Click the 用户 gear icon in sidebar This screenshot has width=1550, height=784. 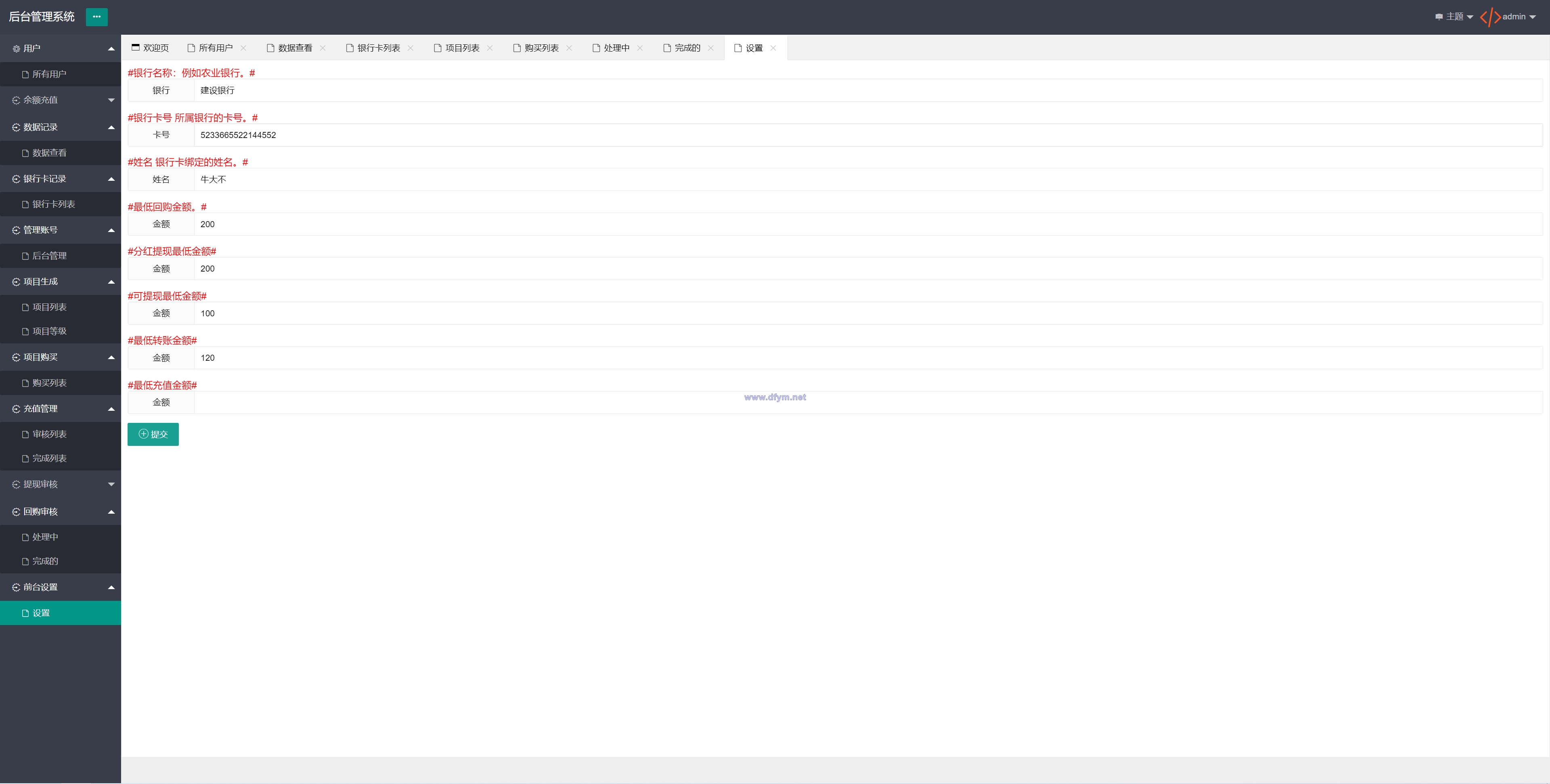pyautogui.click(x=16, y=49)
